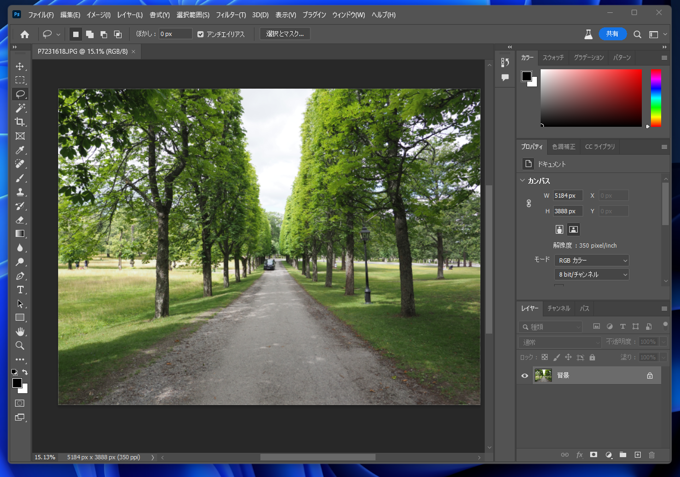Select the Move tool
Image resolution: width=680 pixels, height=477 pixels.
pos(20,66)
